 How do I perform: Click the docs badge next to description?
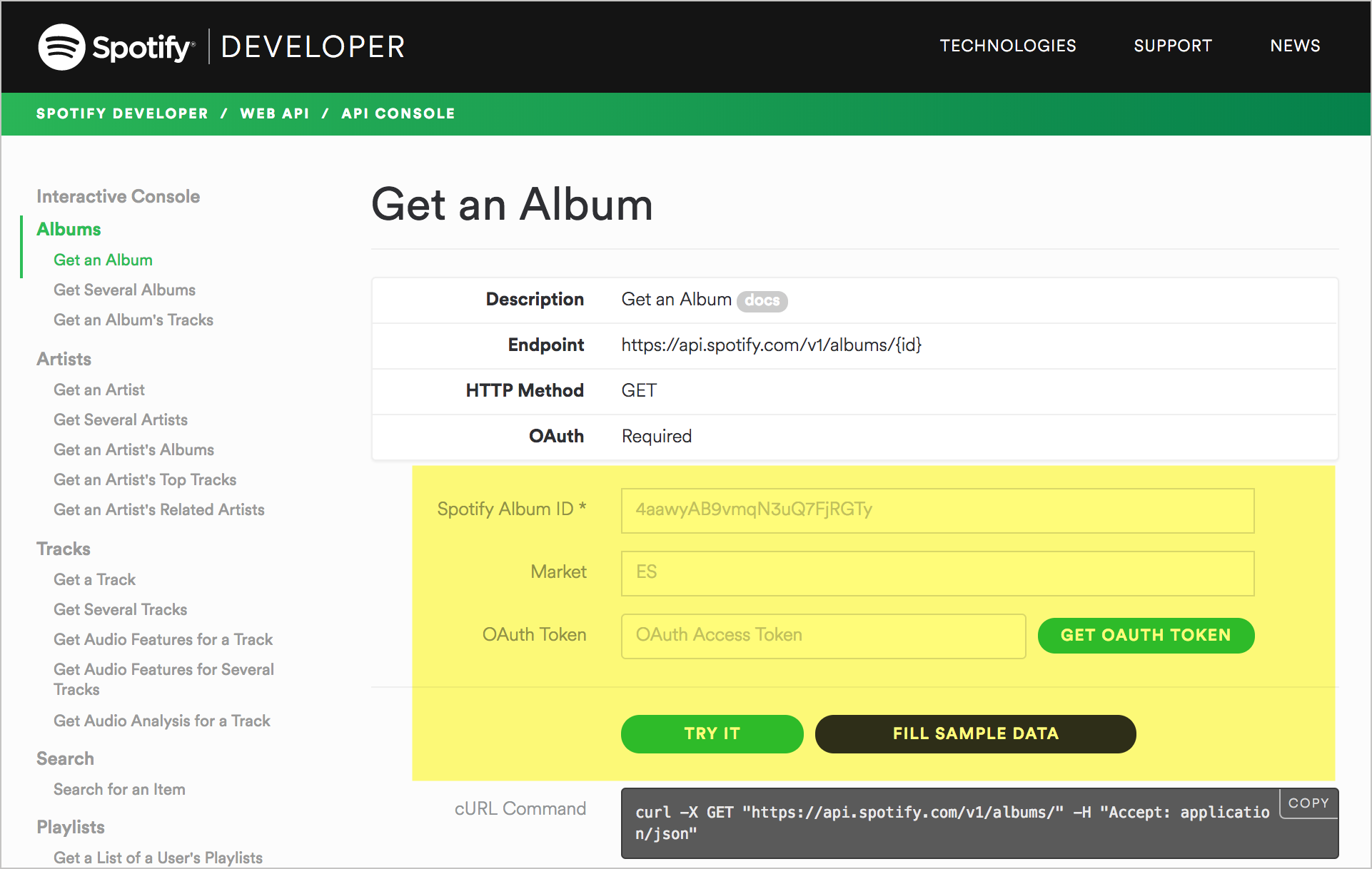(762, 301)
